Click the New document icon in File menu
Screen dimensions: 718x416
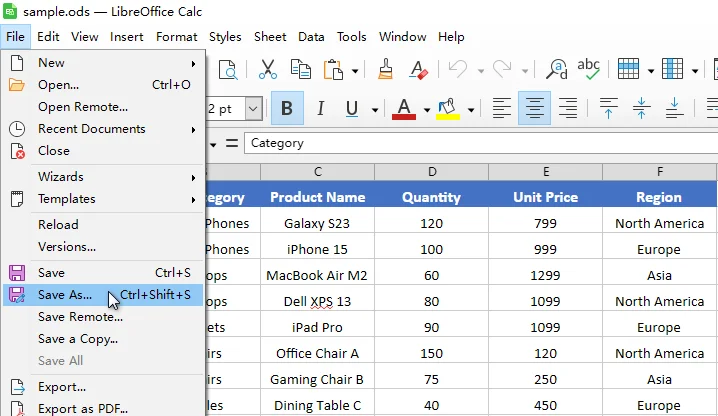[x=17, y=63]
